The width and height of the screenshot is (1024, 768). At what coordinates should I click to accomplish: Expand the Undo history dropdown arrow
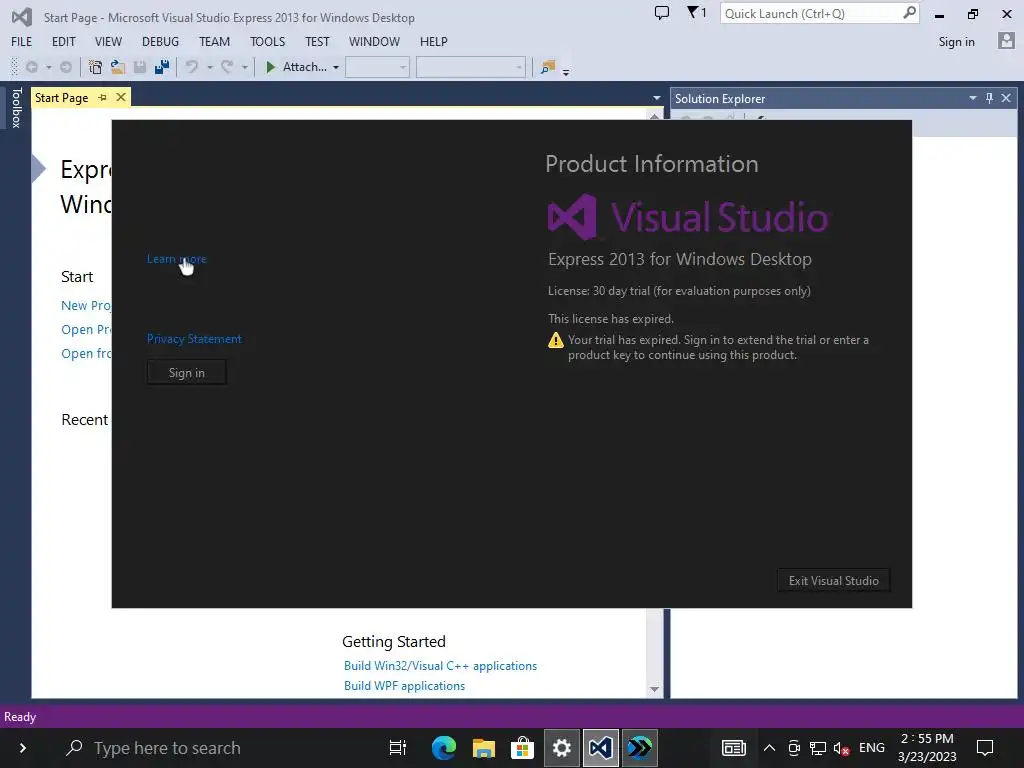(x=210, y=67)
